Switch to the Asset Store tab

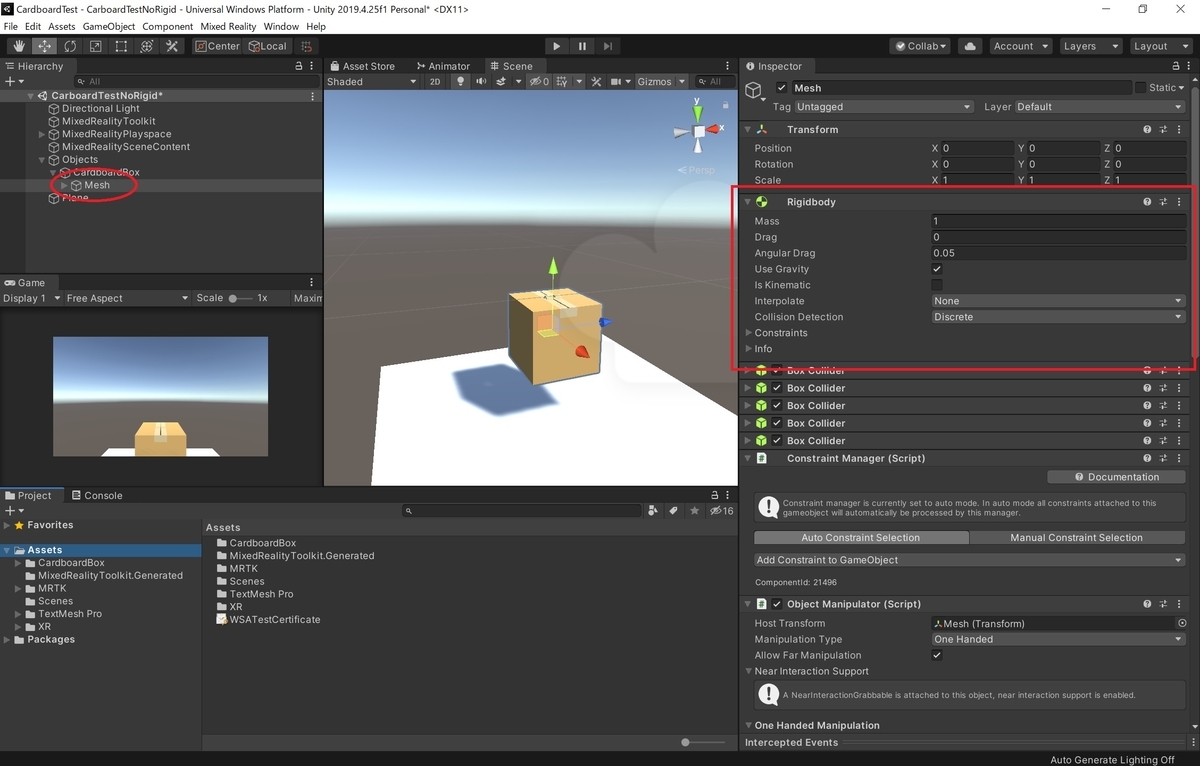click(x=362, y=66)
